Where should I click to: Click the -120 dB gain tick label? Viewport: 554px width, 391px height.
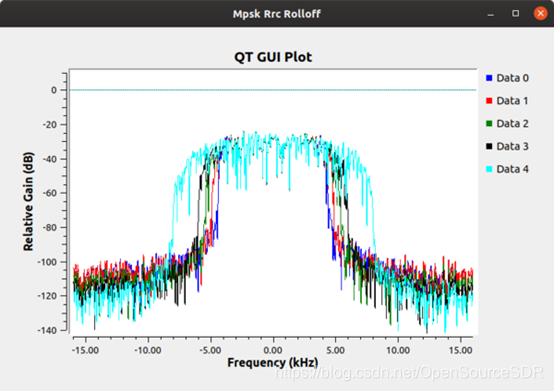click(47, 296)
